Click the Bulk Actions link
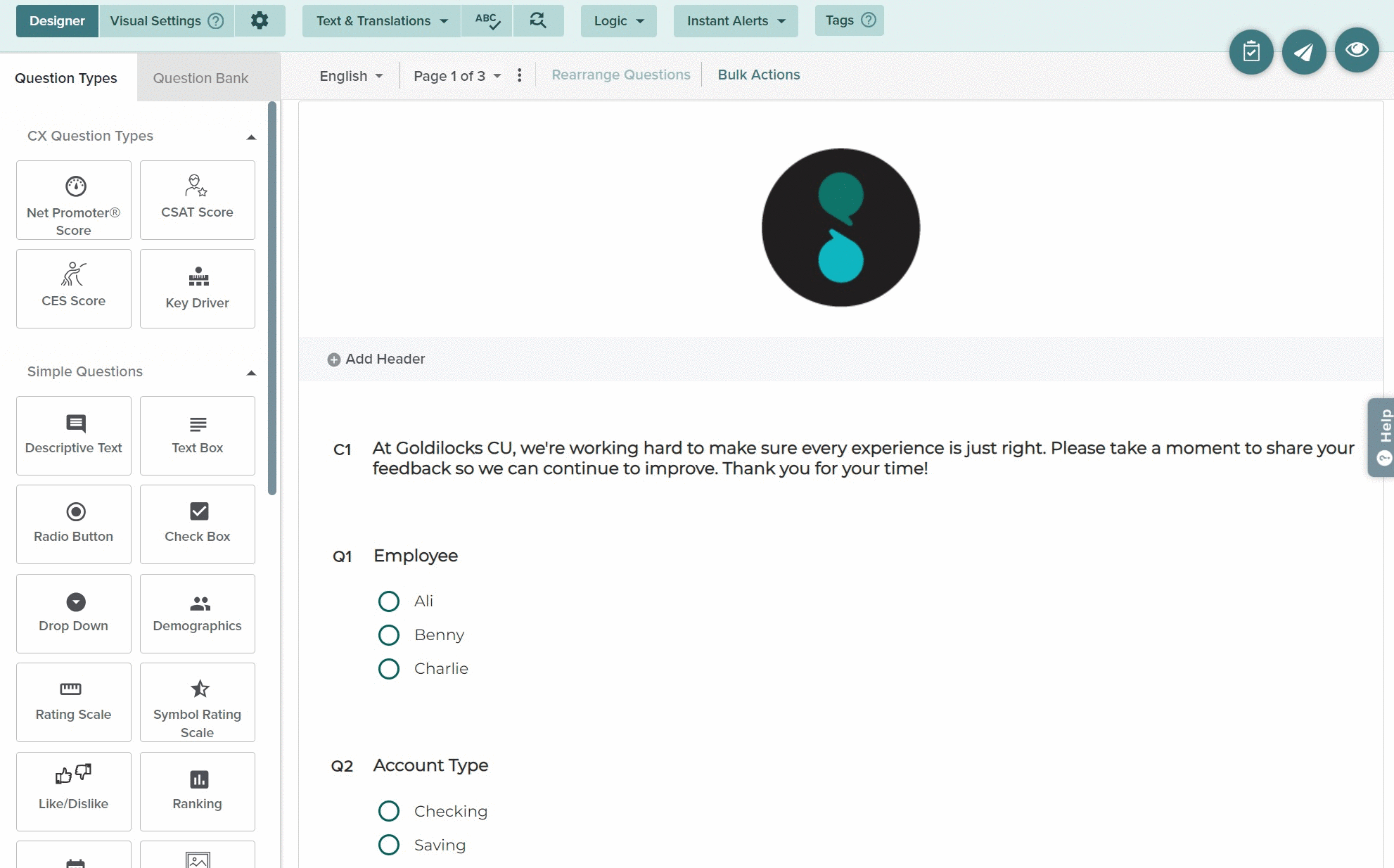 (758, 75)
